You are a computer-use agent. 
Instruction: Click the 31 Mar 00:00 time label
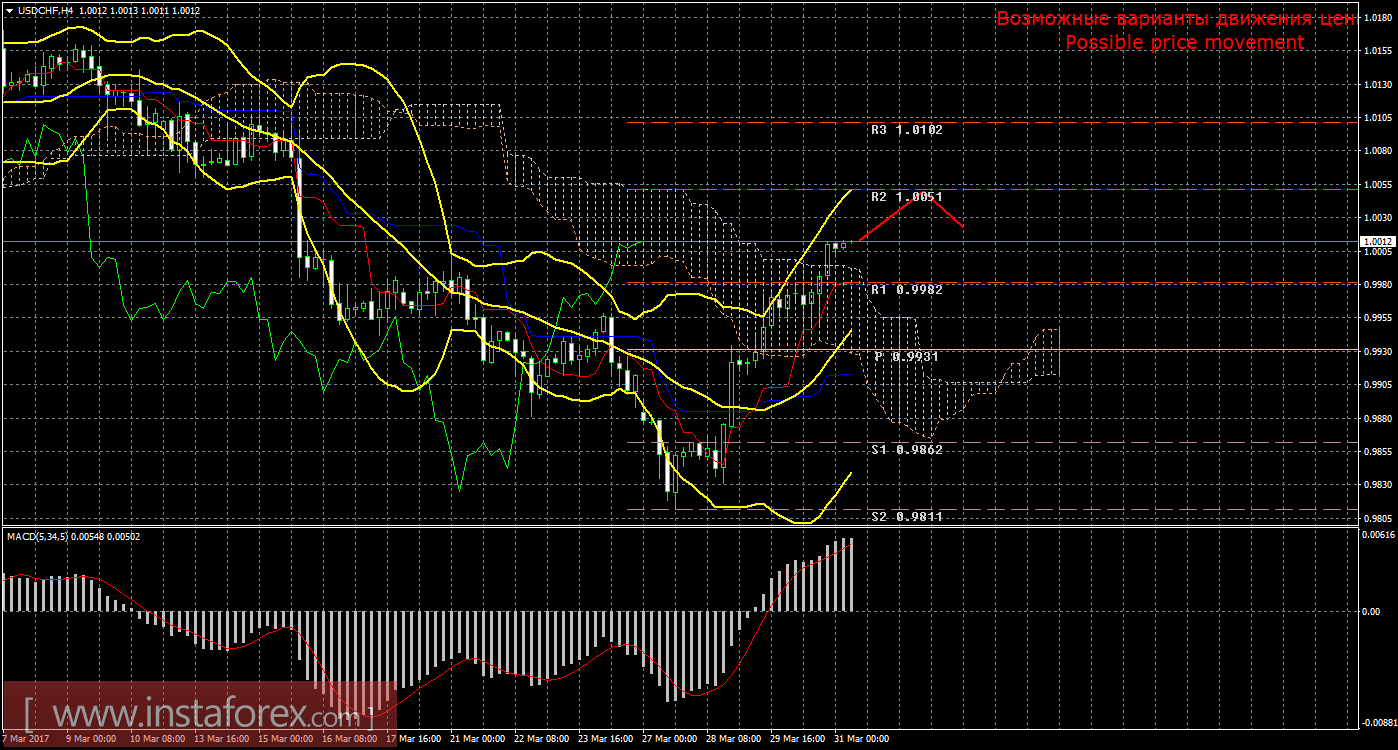click(x=862, y=740)
